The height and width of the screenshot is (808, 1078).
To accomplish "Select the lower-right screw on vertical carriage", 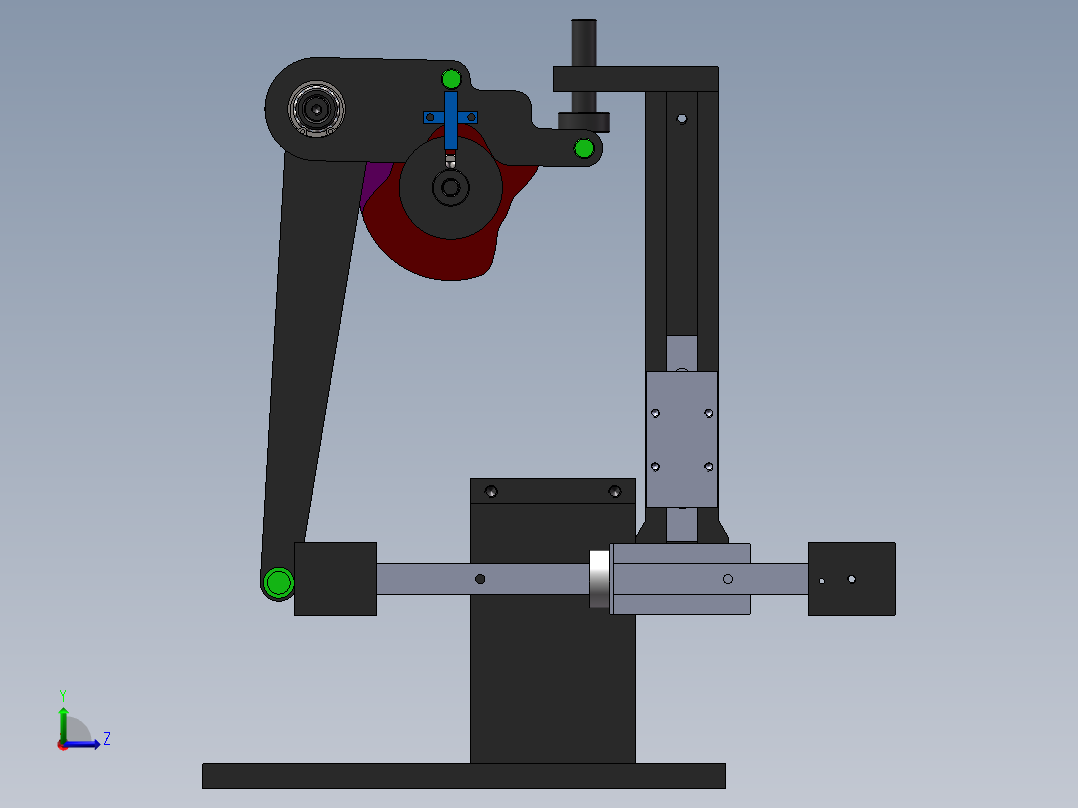I will pyautogui.click(x=709, y=467).
